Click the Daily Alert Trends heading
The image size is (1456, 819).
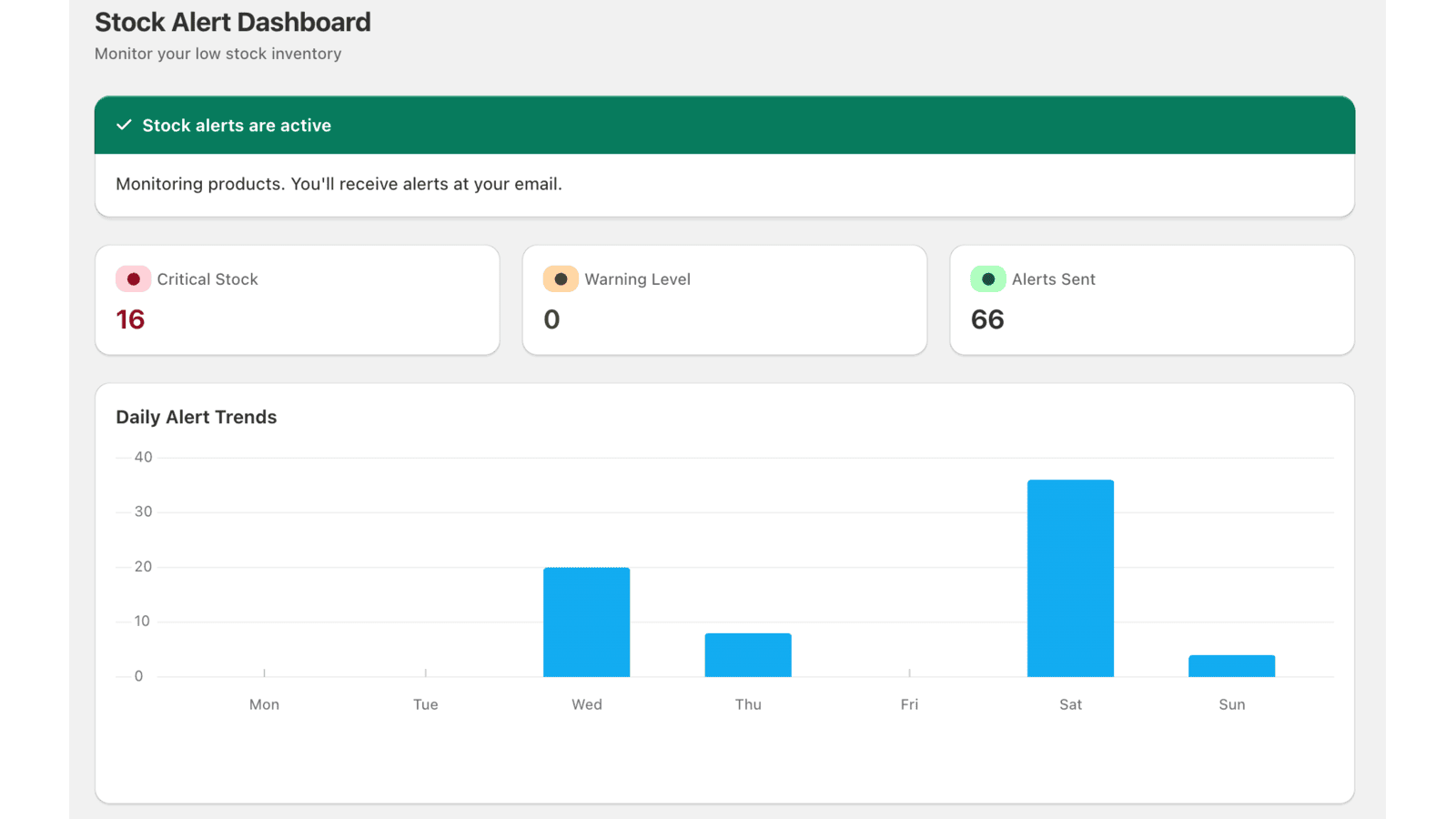point(196,417)
